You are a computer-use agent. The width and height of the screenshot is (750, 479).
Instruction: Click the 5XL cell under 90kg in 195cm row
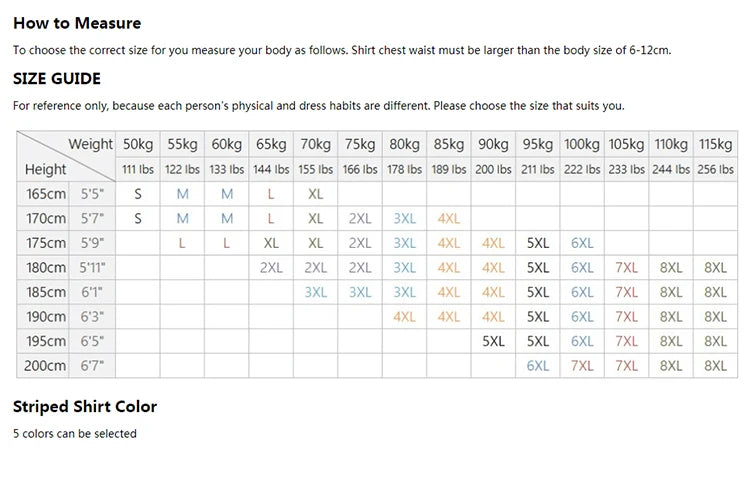click(493, 341)
